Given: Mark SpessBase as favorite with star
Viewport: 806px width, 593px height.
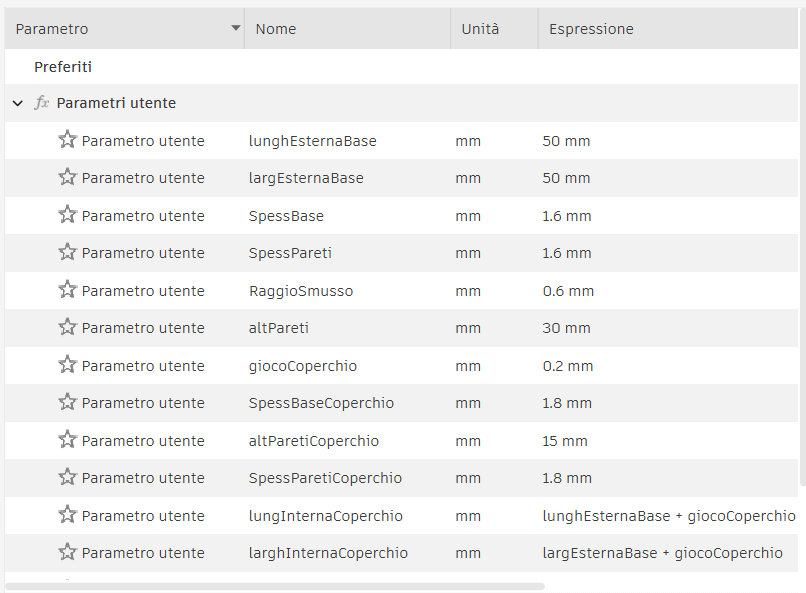Looking at the screenshot, I should pyautogui.click(x=67, y=215).
